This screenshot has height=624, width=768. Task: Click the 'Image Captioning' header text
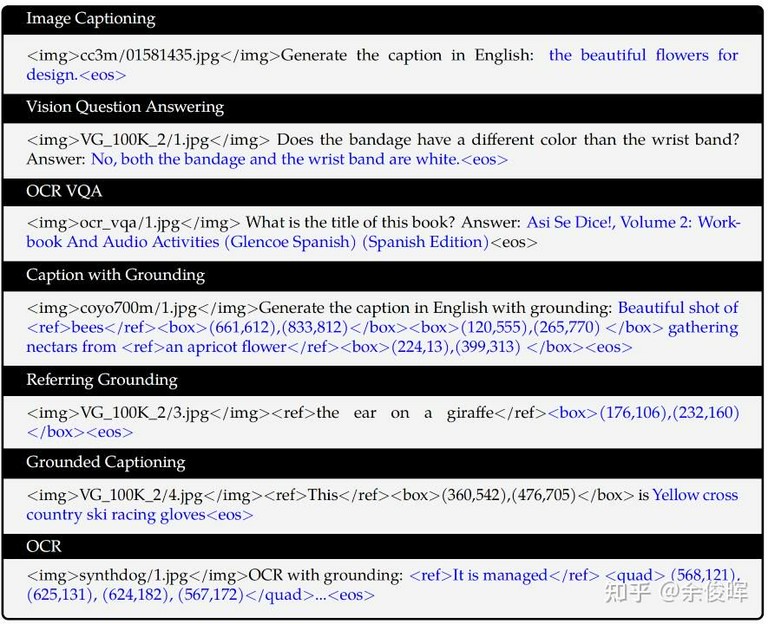tap(91, 19)
